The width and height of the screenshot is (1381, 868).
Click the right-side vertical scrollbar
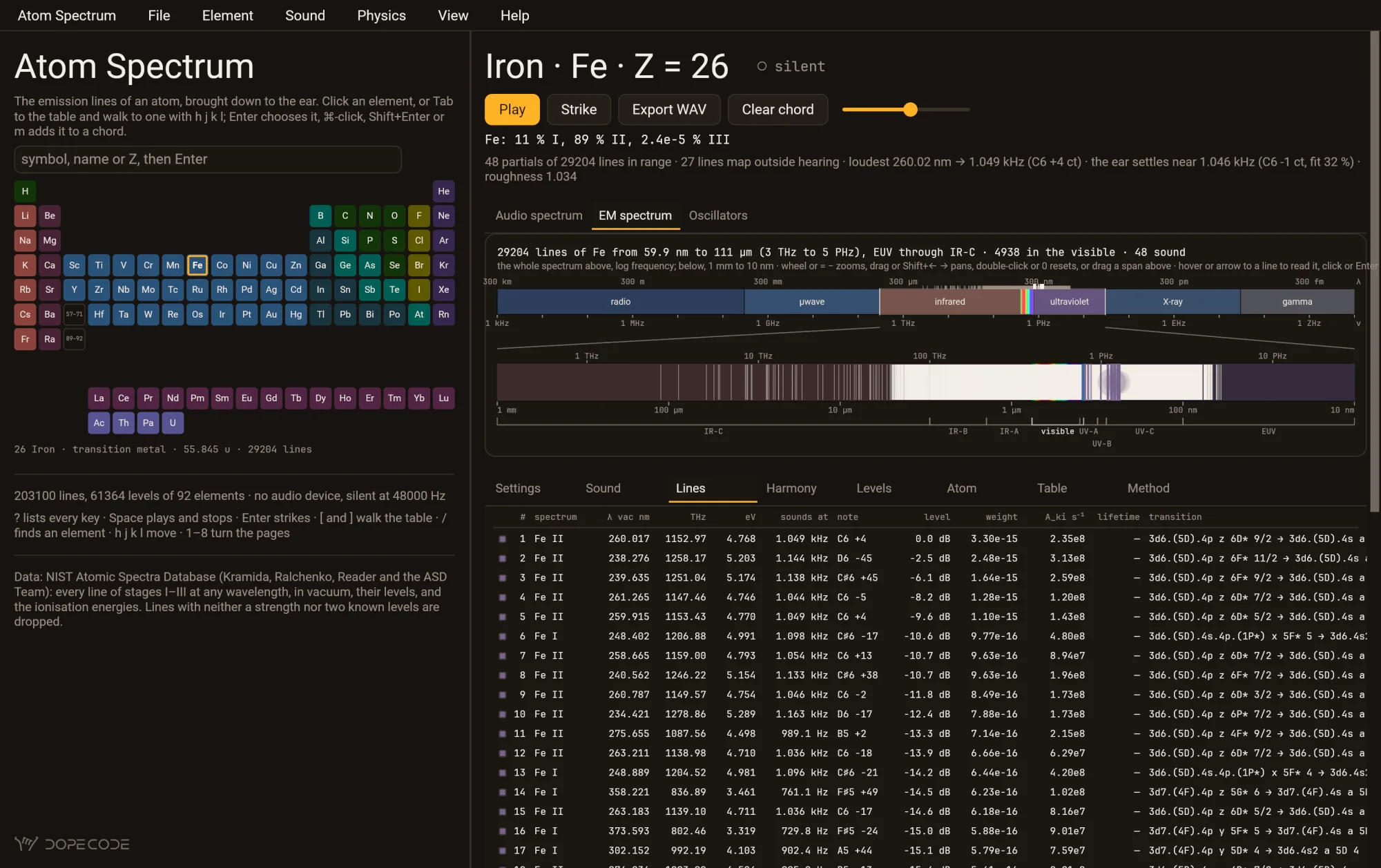[1375, 271]
